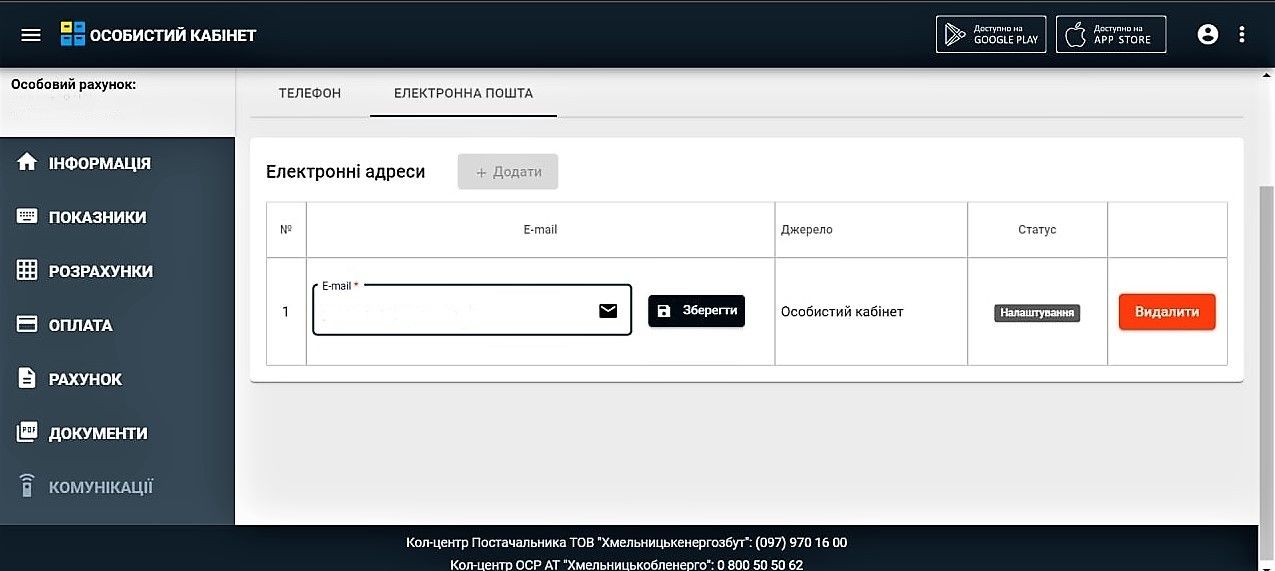Open the Розрахунки sidebar section
The height and width of the screenshot is (571, 1275).
pyautogui.click(x=100, y=271)
